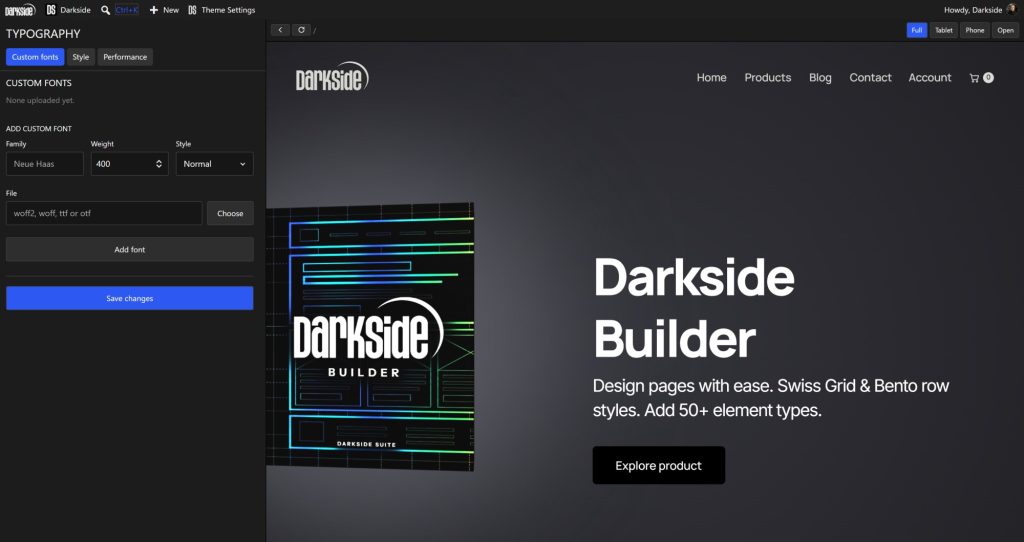Click the Ctrl+K search shortcut
Viewport: 1024px width, 542px height.
pos(127,10)
